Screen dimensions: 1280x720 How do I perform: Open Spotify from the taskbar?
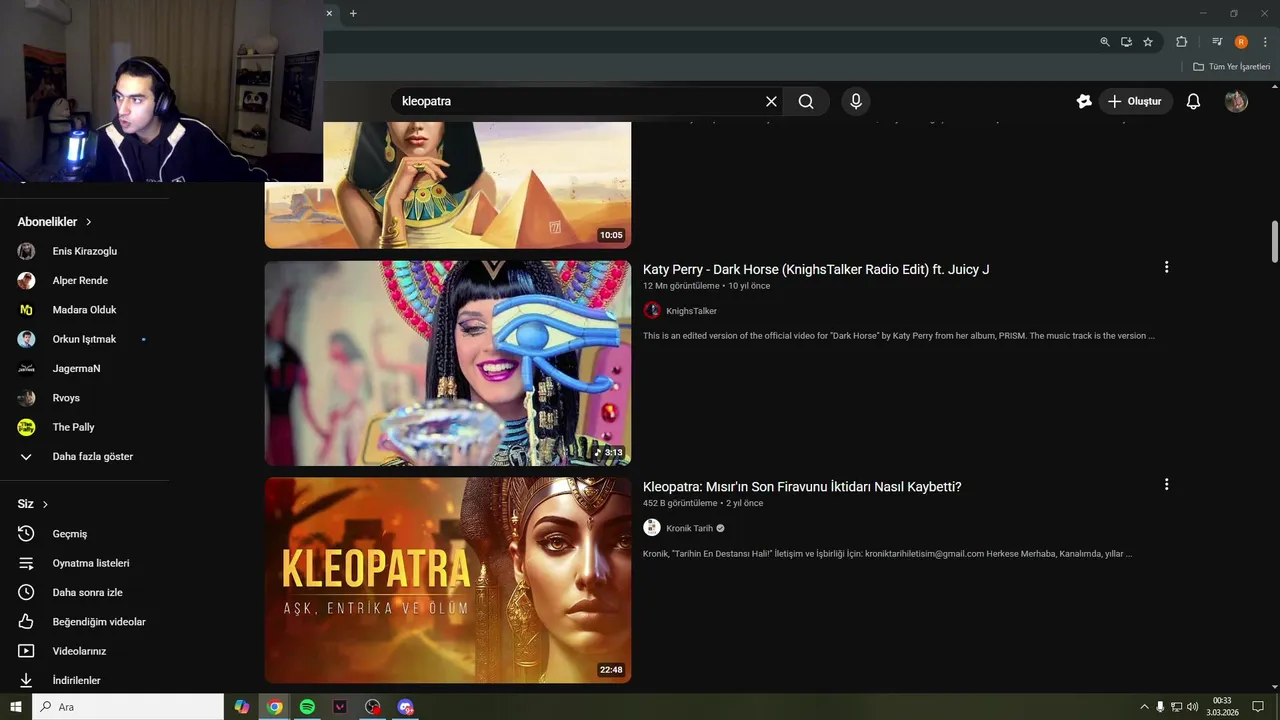(307, 707)
